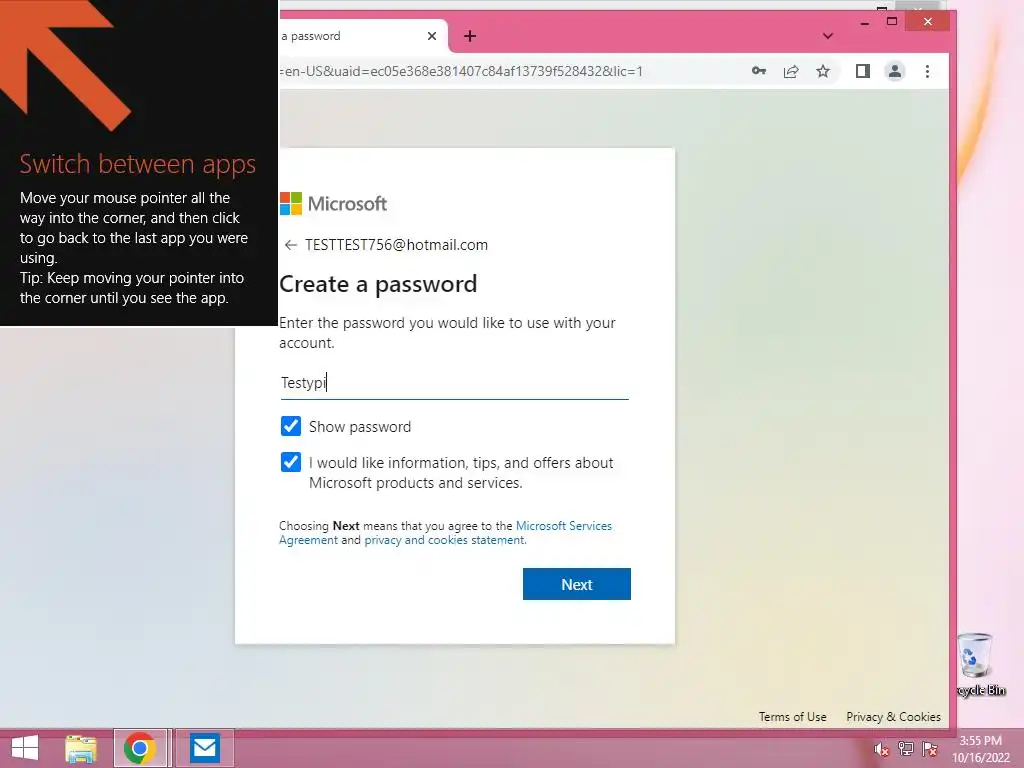Click the 'Create a password' heading
Viewport: 1024px width, 768px height.
point(378,284)
